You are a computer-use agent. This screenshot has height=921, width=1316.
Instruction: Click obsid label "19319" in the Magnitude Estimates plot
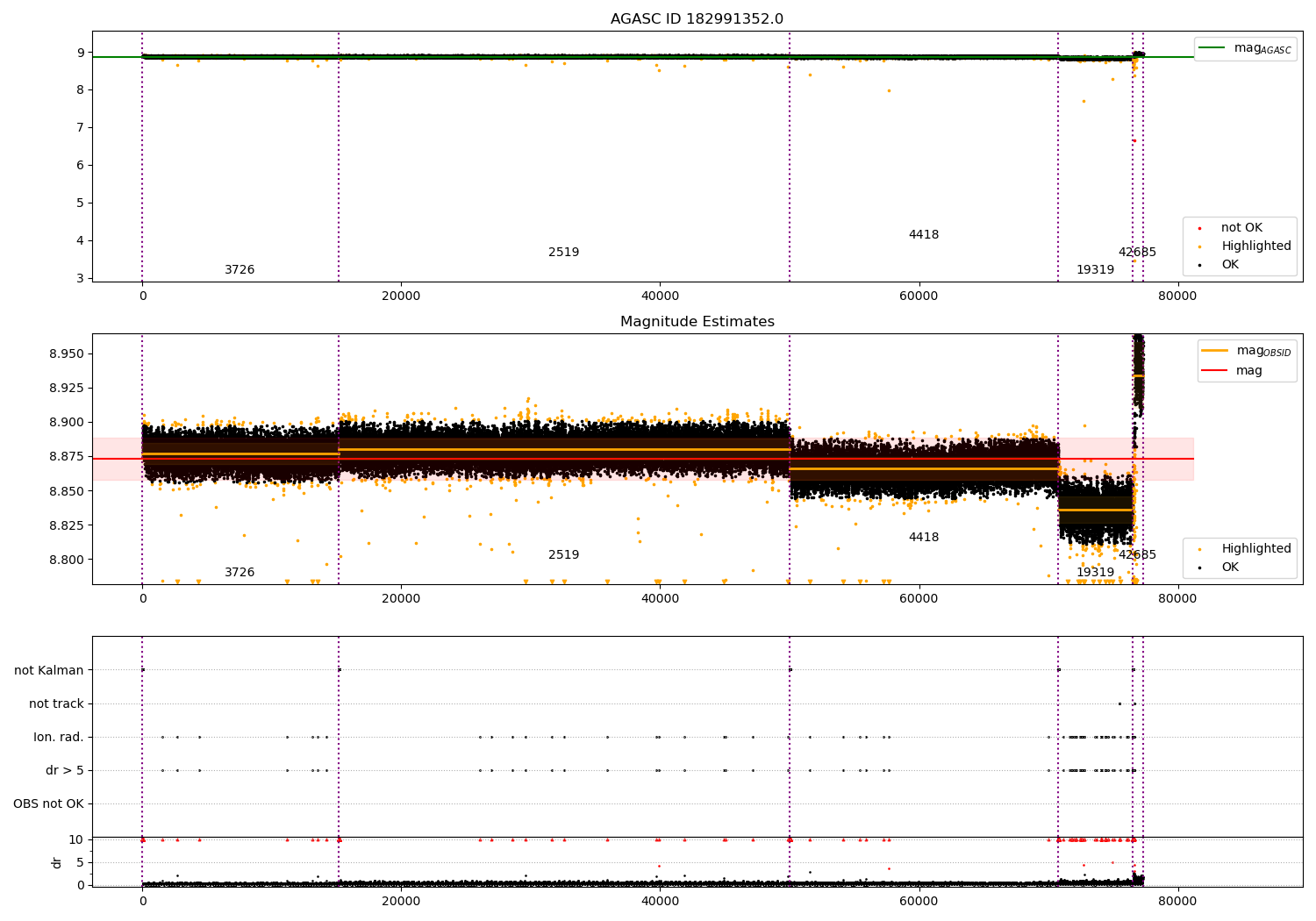(x=1095, y=573)
